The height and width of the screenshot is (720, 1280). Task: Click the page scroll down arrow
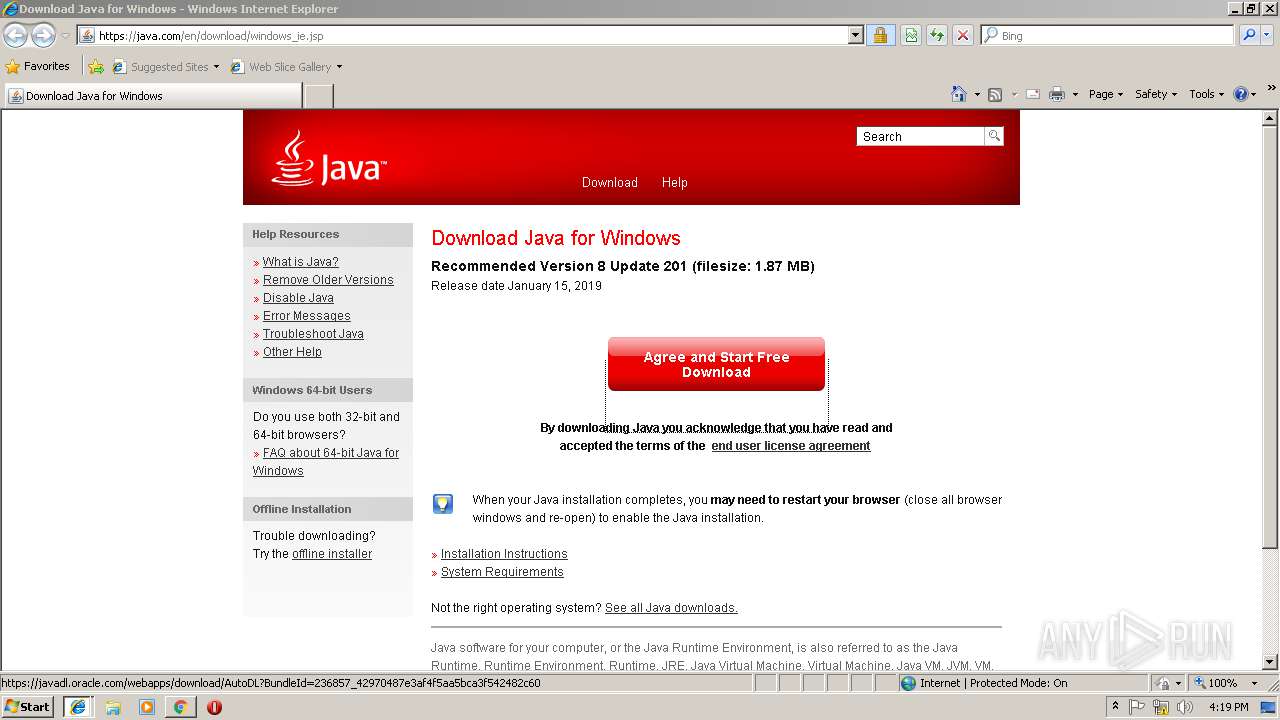click(x=1270, y=662)
